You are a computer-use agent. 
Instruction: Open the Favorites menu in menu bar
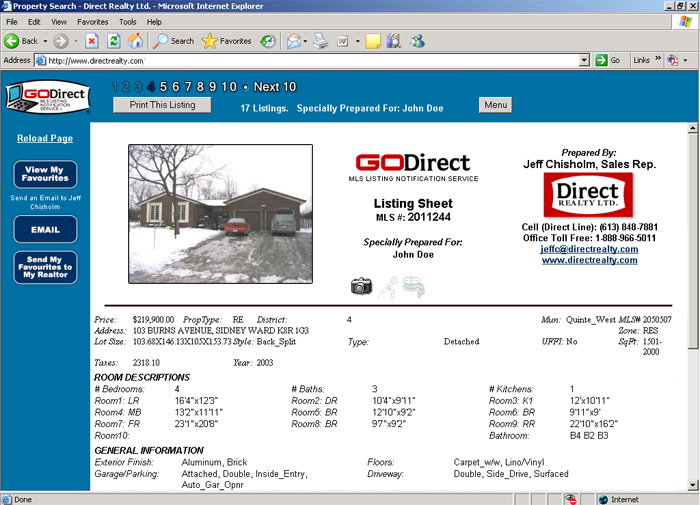93,21
